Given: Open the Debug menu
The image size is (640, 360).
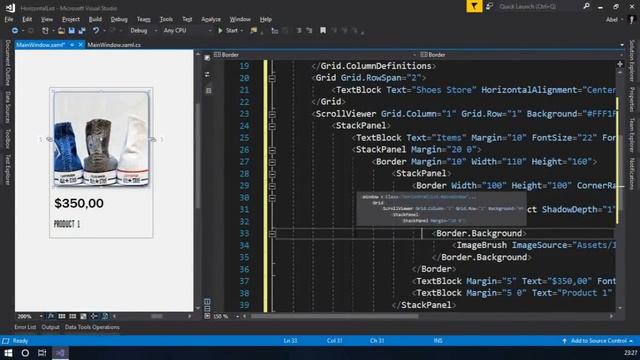Looking at the screenshot, I should 119,19.
